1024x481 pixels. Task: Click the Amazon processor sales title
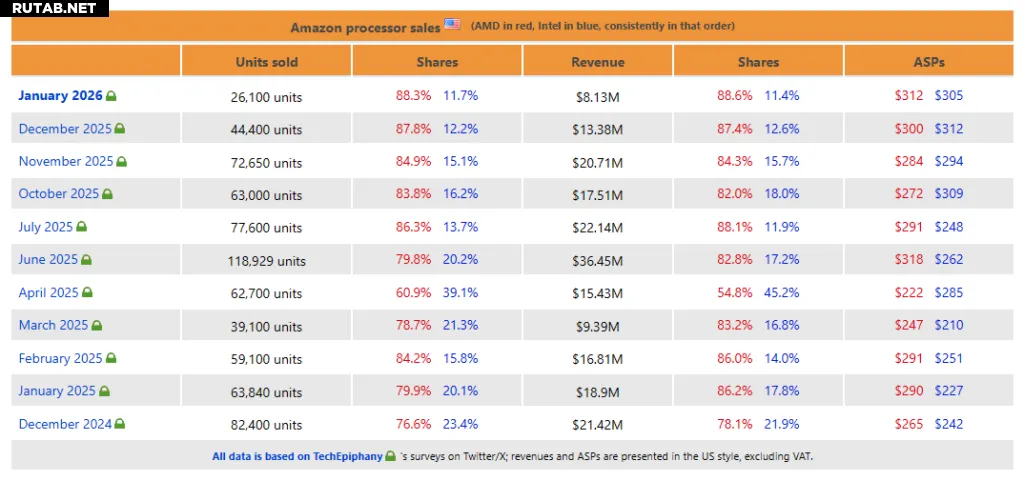tap(364, 27)
